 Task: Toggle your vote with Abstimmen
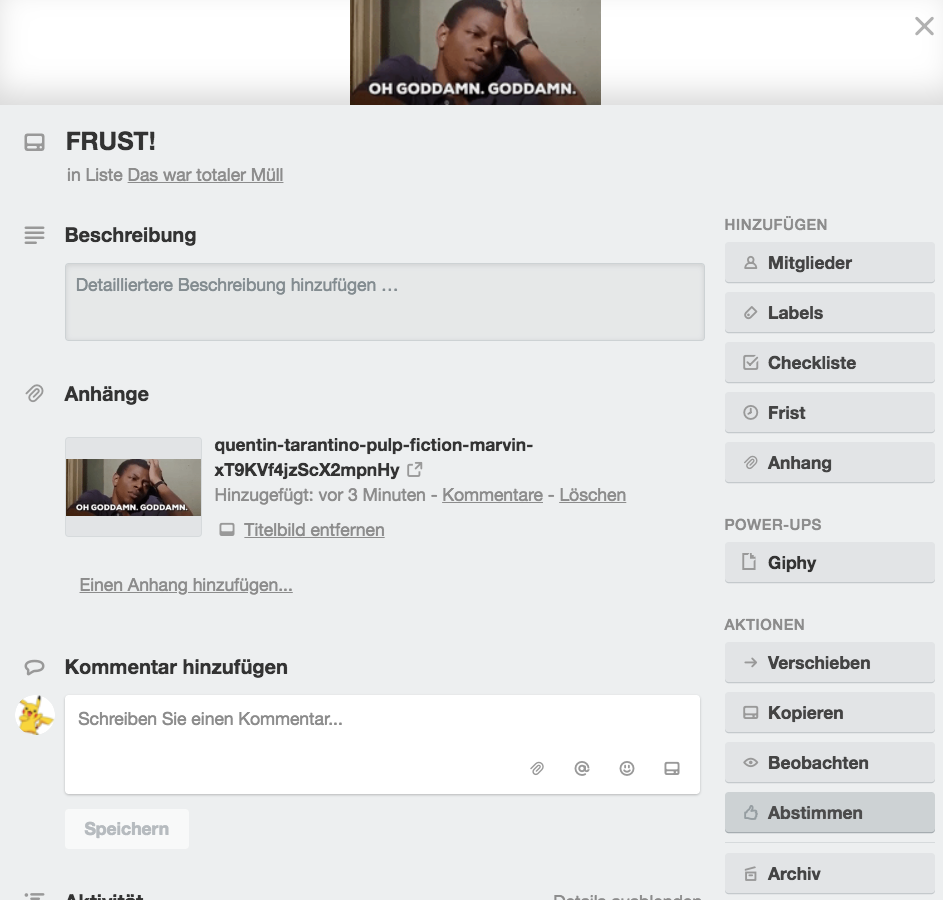coord(829,812)
